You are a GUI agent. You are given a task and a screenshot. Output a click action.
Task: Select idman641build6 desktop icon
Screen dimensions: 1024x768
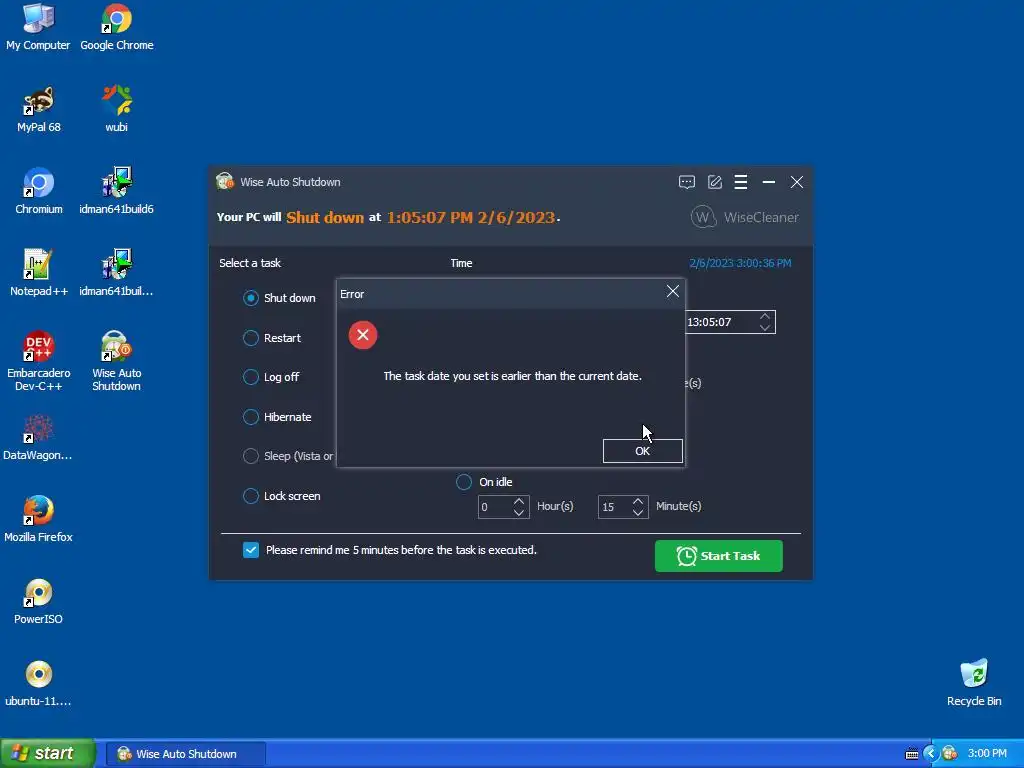[116, 191]
